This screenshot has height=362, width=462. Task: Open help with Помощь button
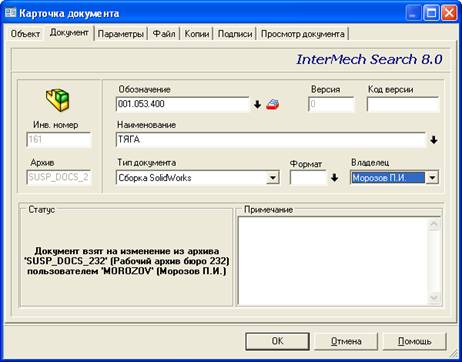(x=414, y=341)
